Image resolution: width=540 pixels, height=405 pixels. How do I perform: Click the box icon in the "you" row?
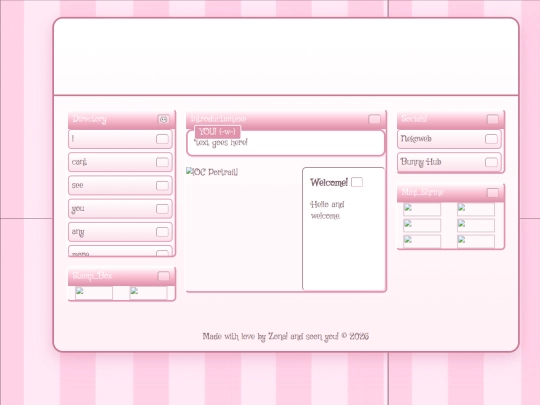[162, 209]
